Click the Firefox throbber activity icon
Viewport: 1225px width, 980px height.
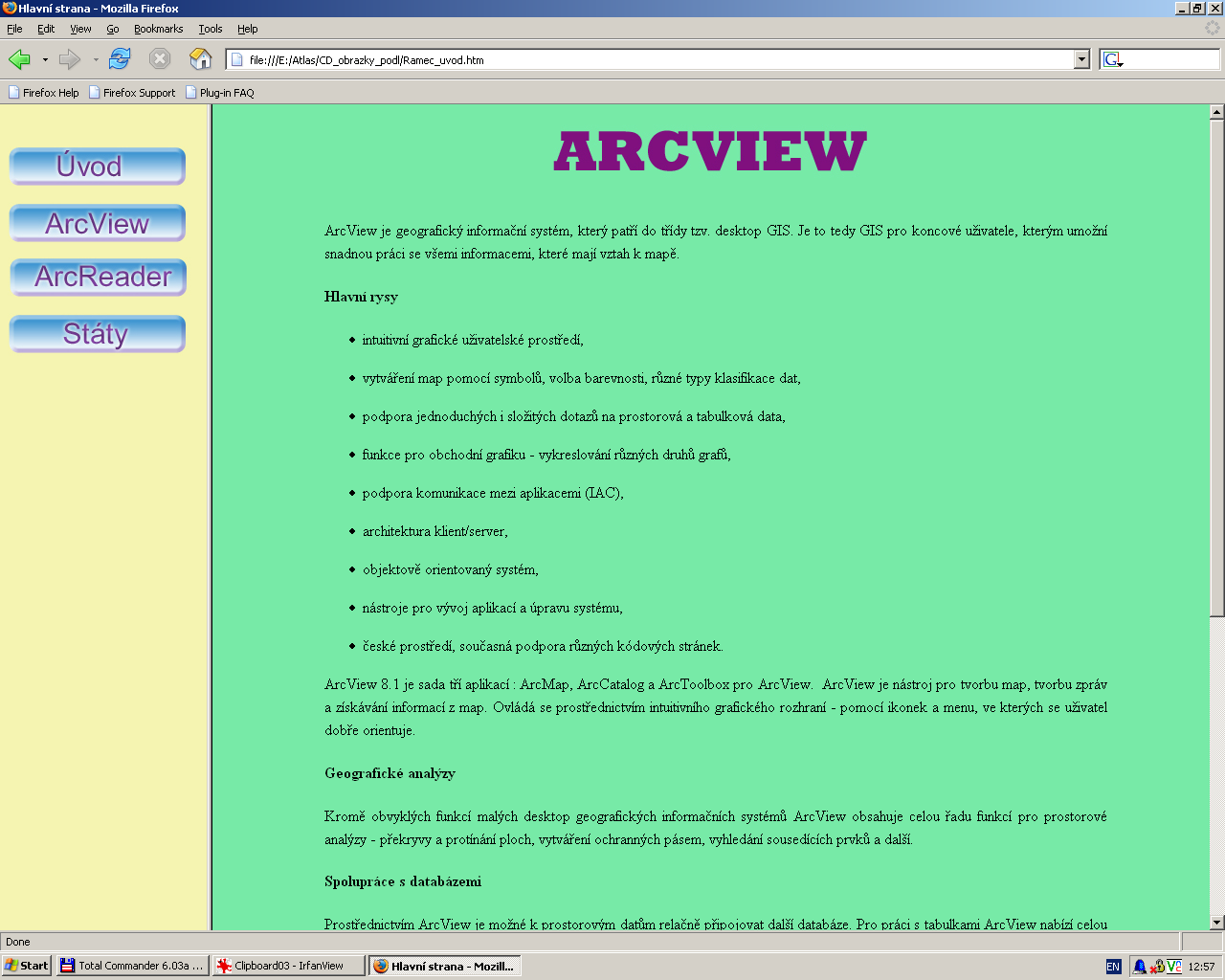pyautogui.click(x=1213, y=29)
